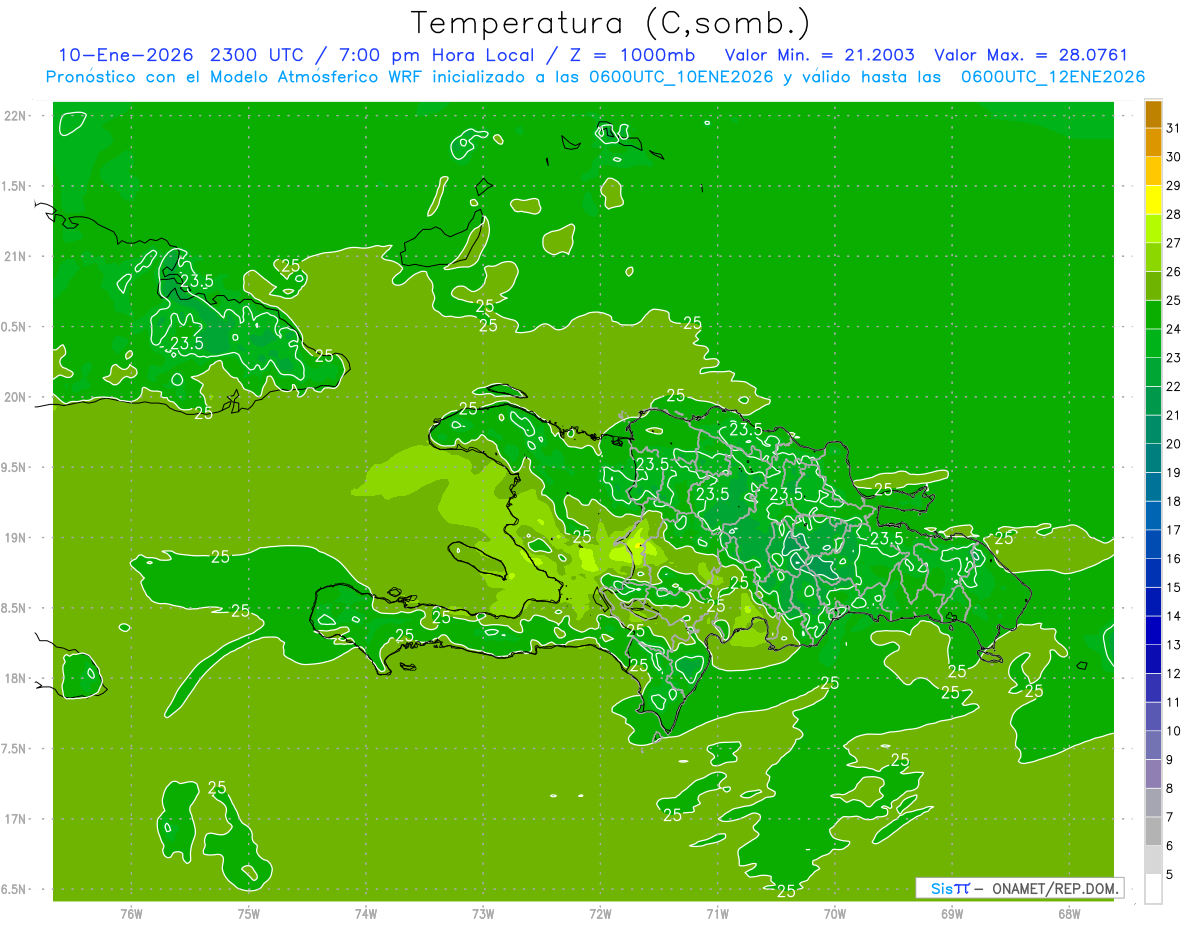Click the "18N" latitude label
Image resolution: width=1200 pixels, height=927 pixels.
coord(16,679)
